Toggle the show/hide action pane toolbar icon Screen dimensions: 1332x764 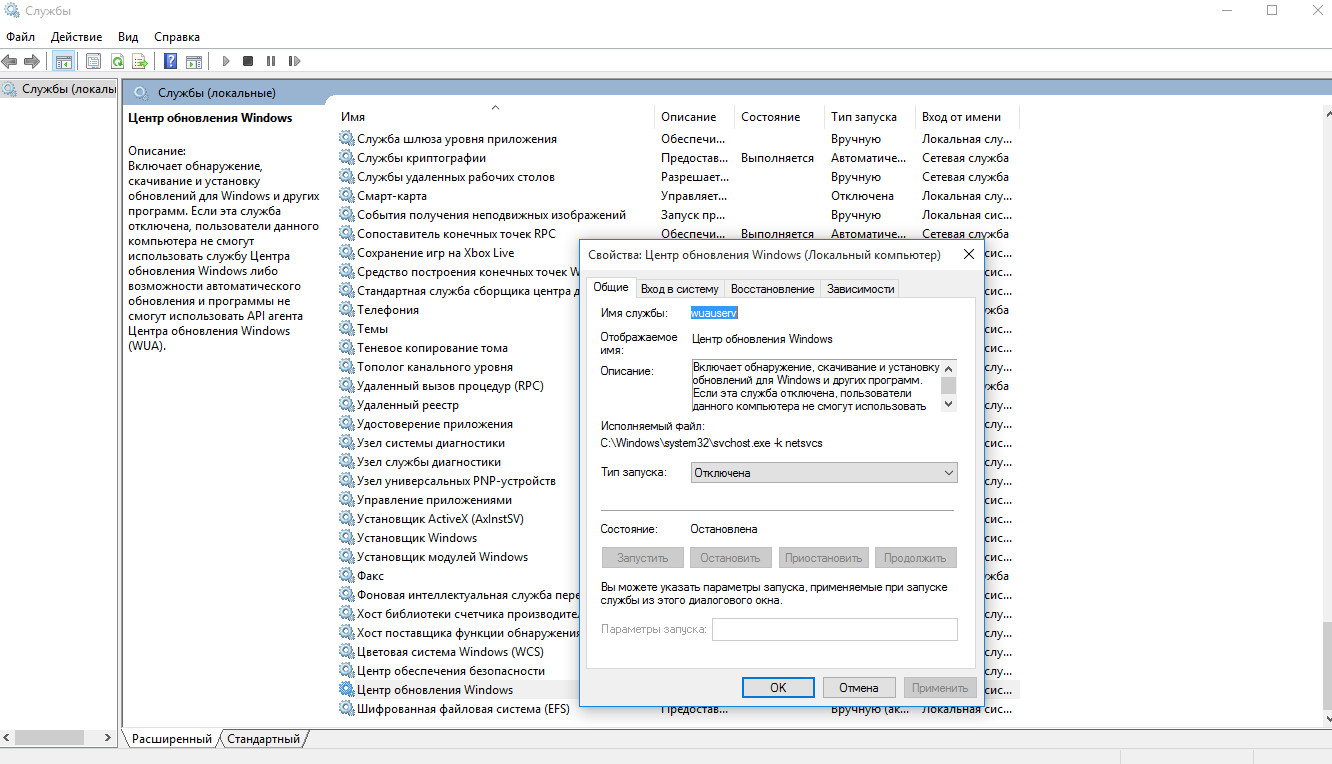click(194, 61)
